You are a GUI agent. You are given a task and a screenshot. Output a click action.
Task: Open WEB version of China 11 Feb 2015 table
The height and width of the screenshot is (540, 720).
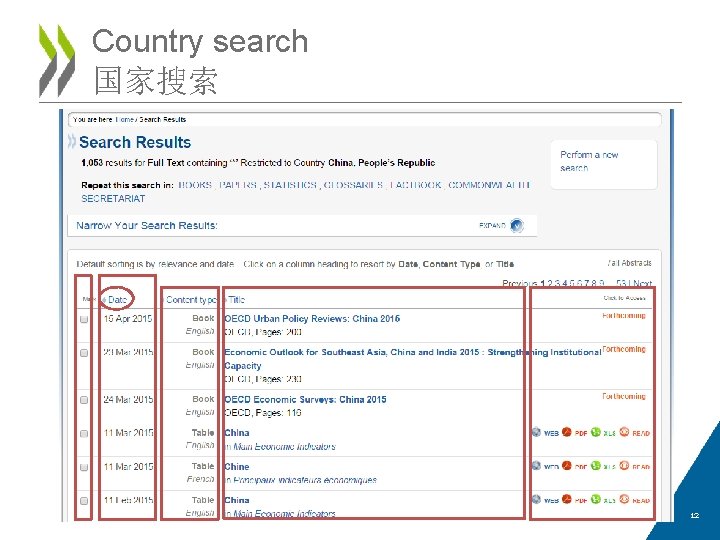(545, 500)
